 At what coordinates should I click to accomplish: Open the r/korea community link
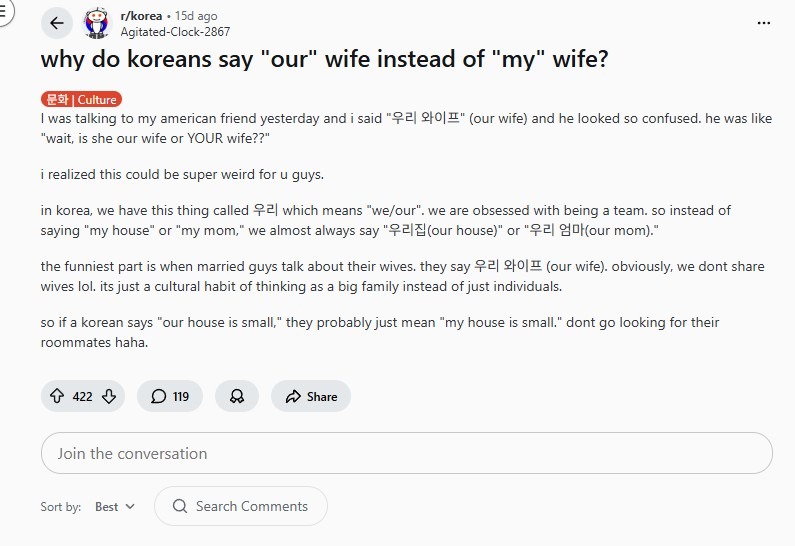pos(140,16)
